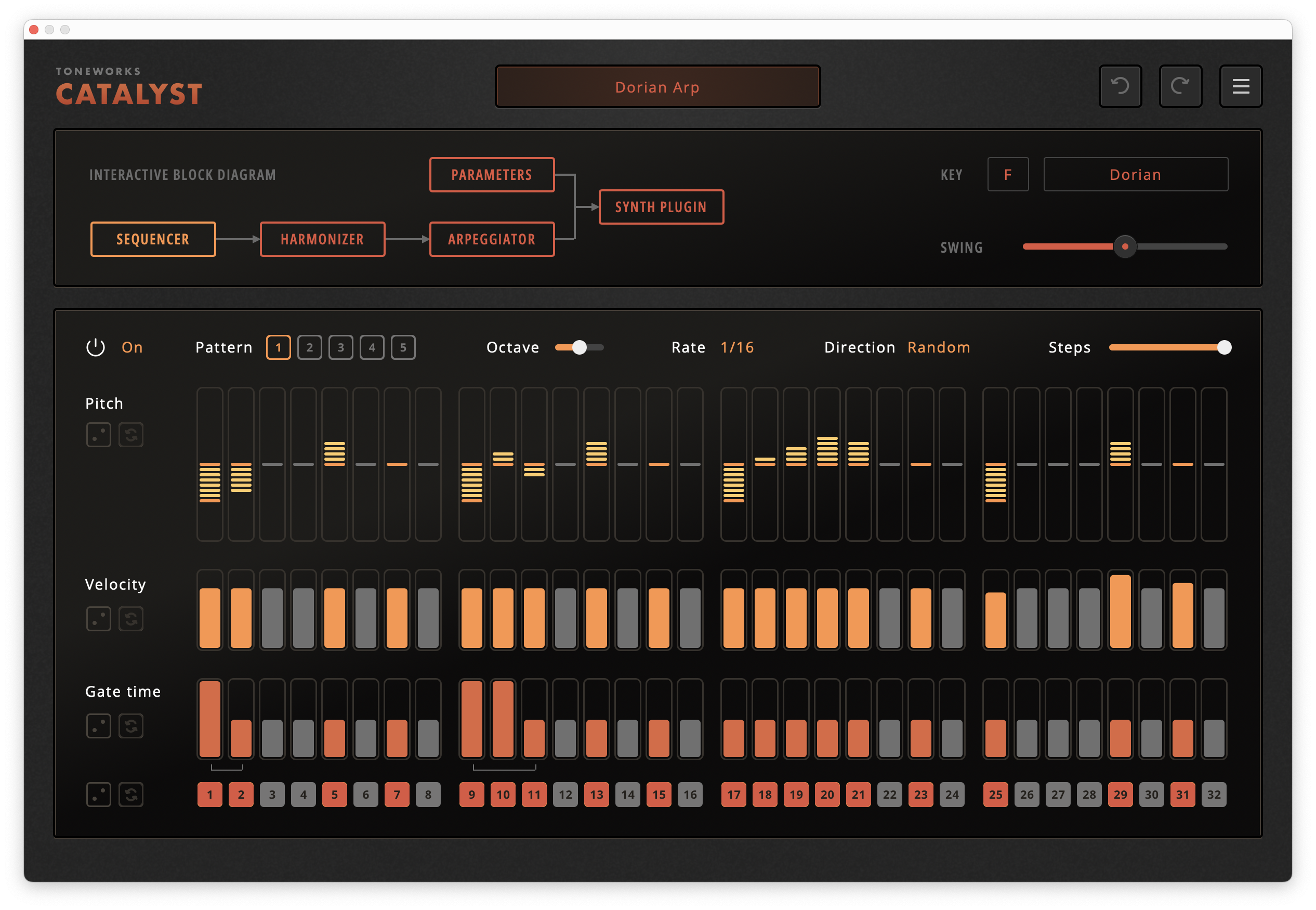Toggle the arpeggiator power switch
The image size is (1316, 910).
95,347
